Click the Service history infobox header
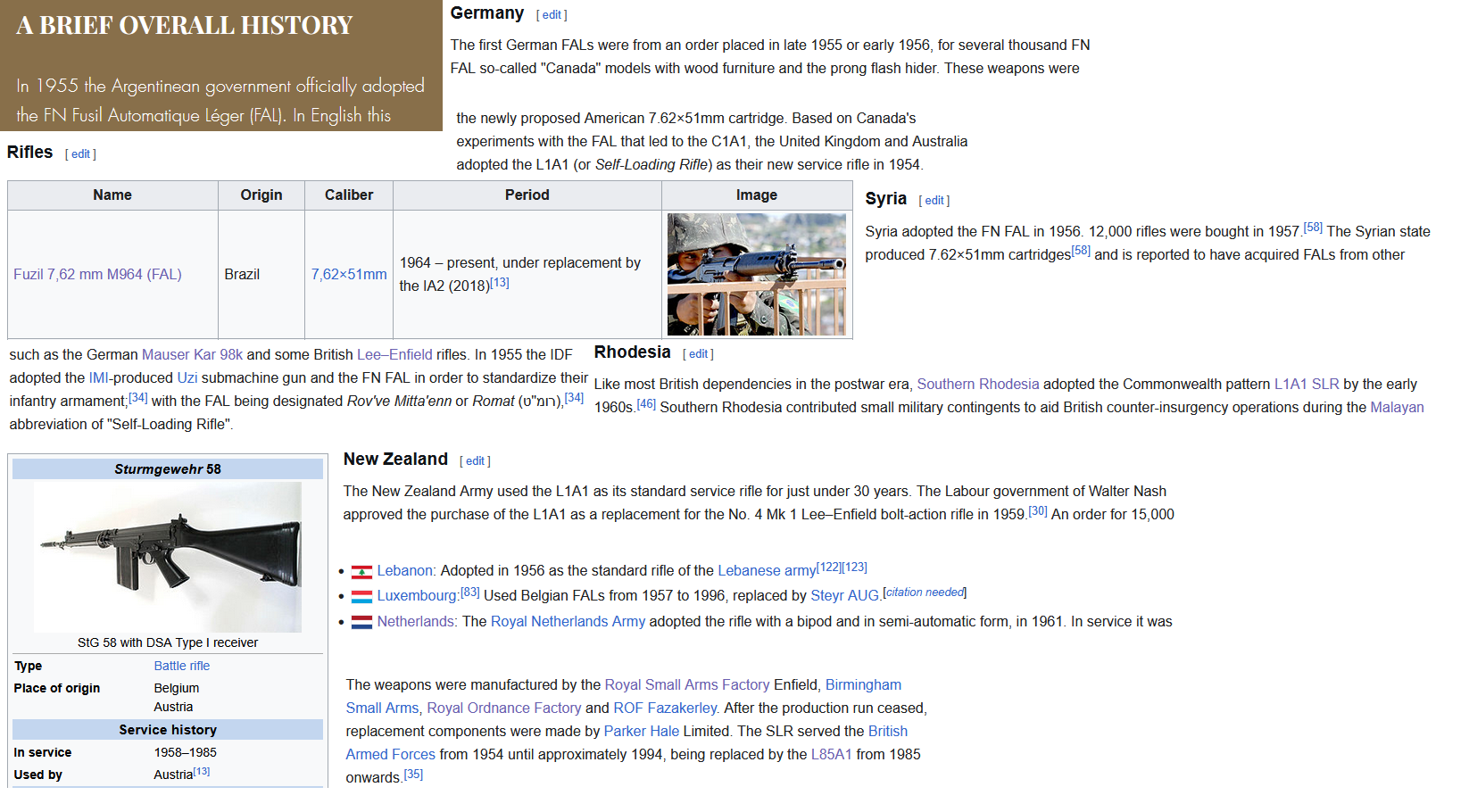This screenshot has height=812, width=1469. click(168, 730)
